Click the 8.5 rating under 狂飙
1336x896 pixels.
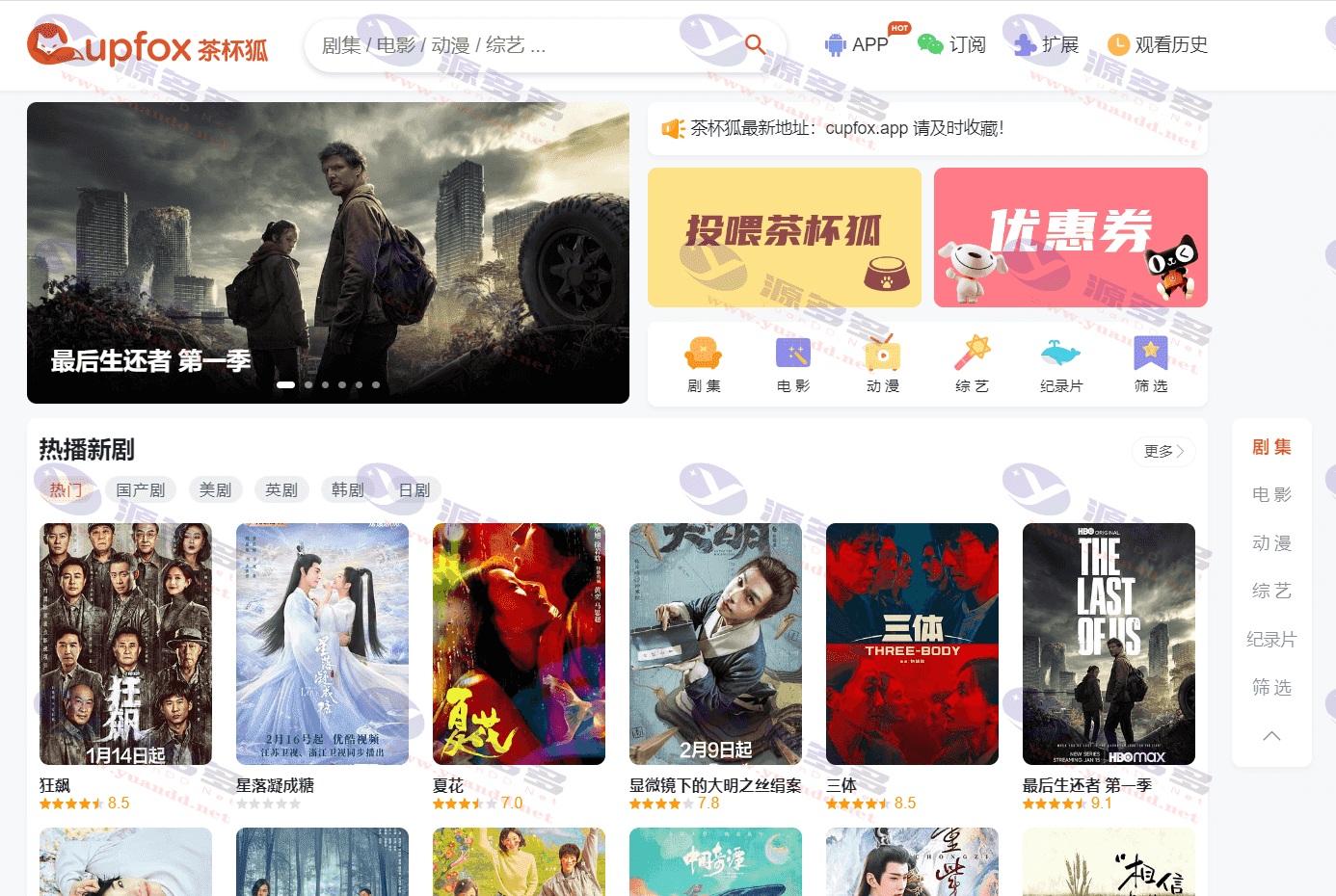coord(119,803)
